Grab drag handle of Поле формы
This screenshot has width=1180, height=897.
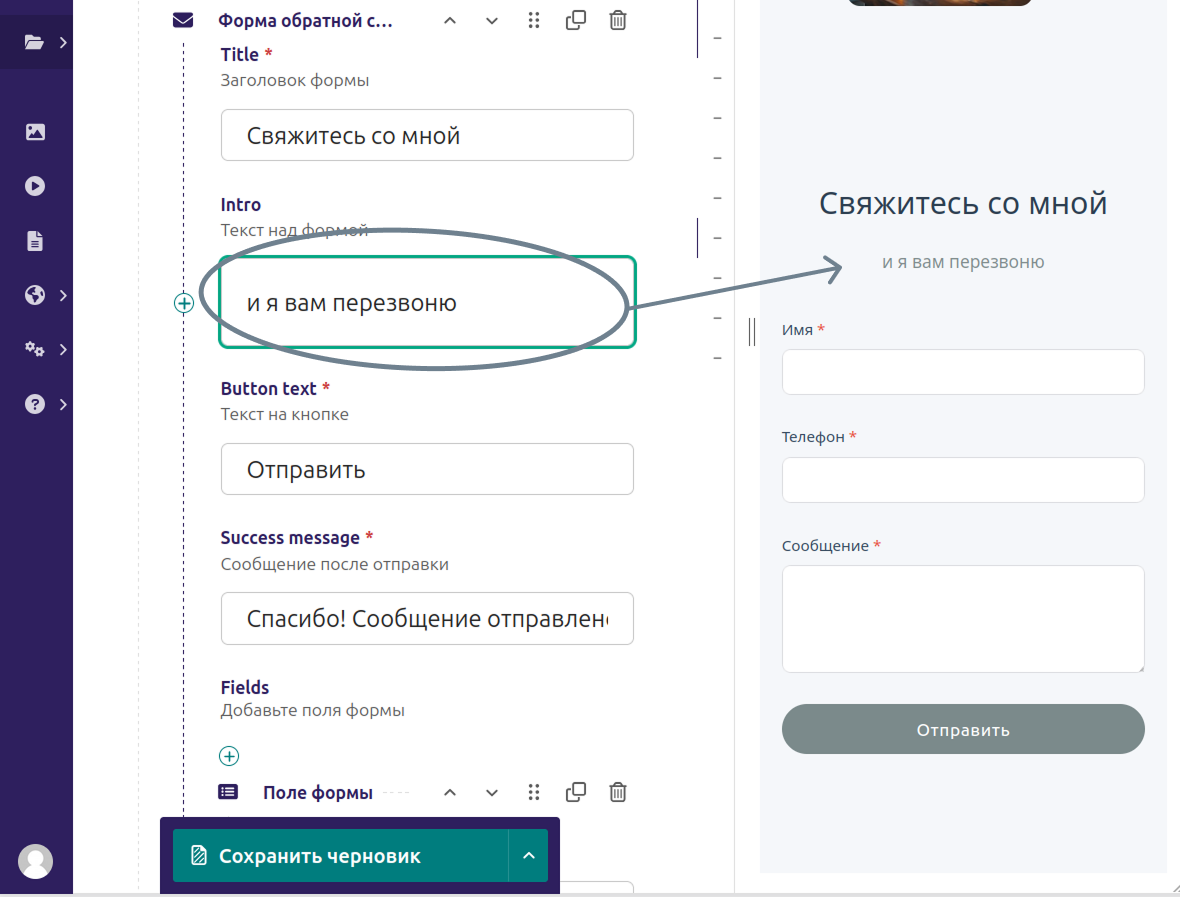pos(534,792)
